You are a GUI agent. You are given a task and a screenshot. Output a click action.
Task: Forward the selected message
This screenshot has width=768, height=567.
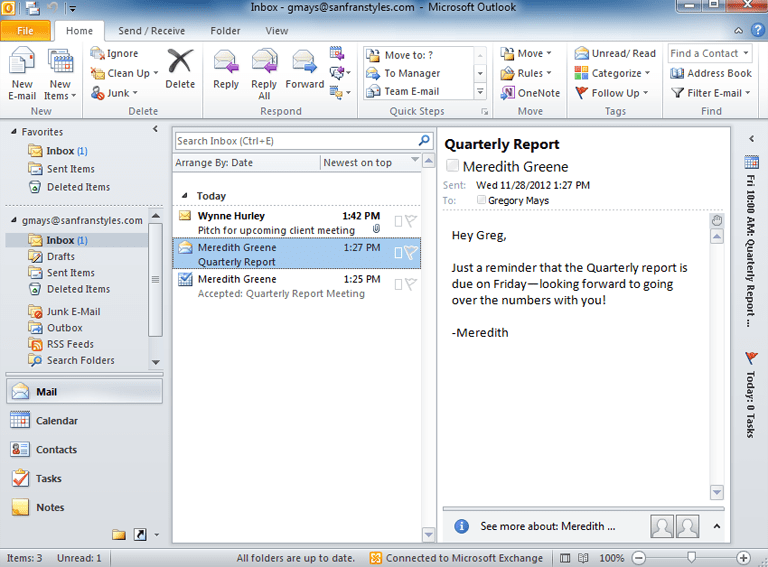[304, 70]
